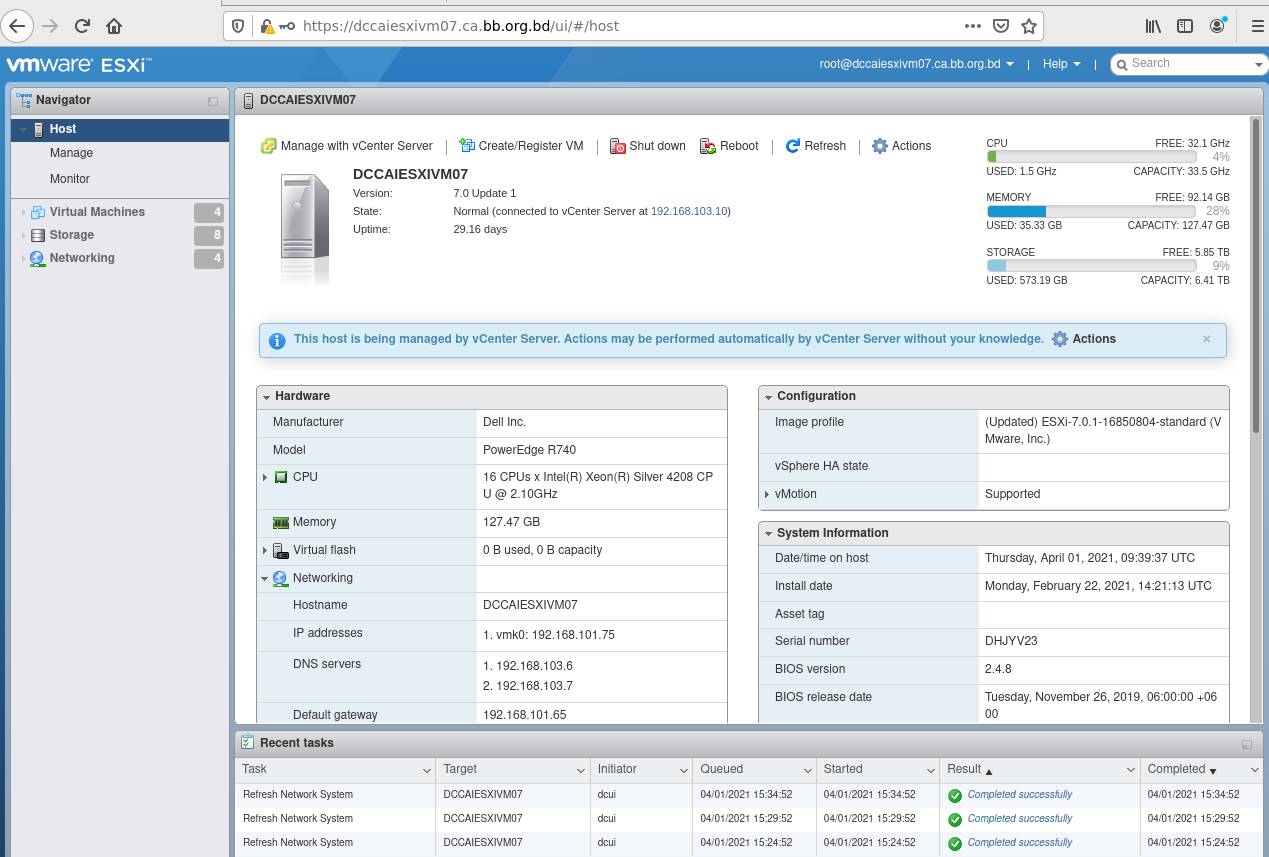Click the CPU usage bar
This screenshot has height=857, width=1269.
[1092, 157]
